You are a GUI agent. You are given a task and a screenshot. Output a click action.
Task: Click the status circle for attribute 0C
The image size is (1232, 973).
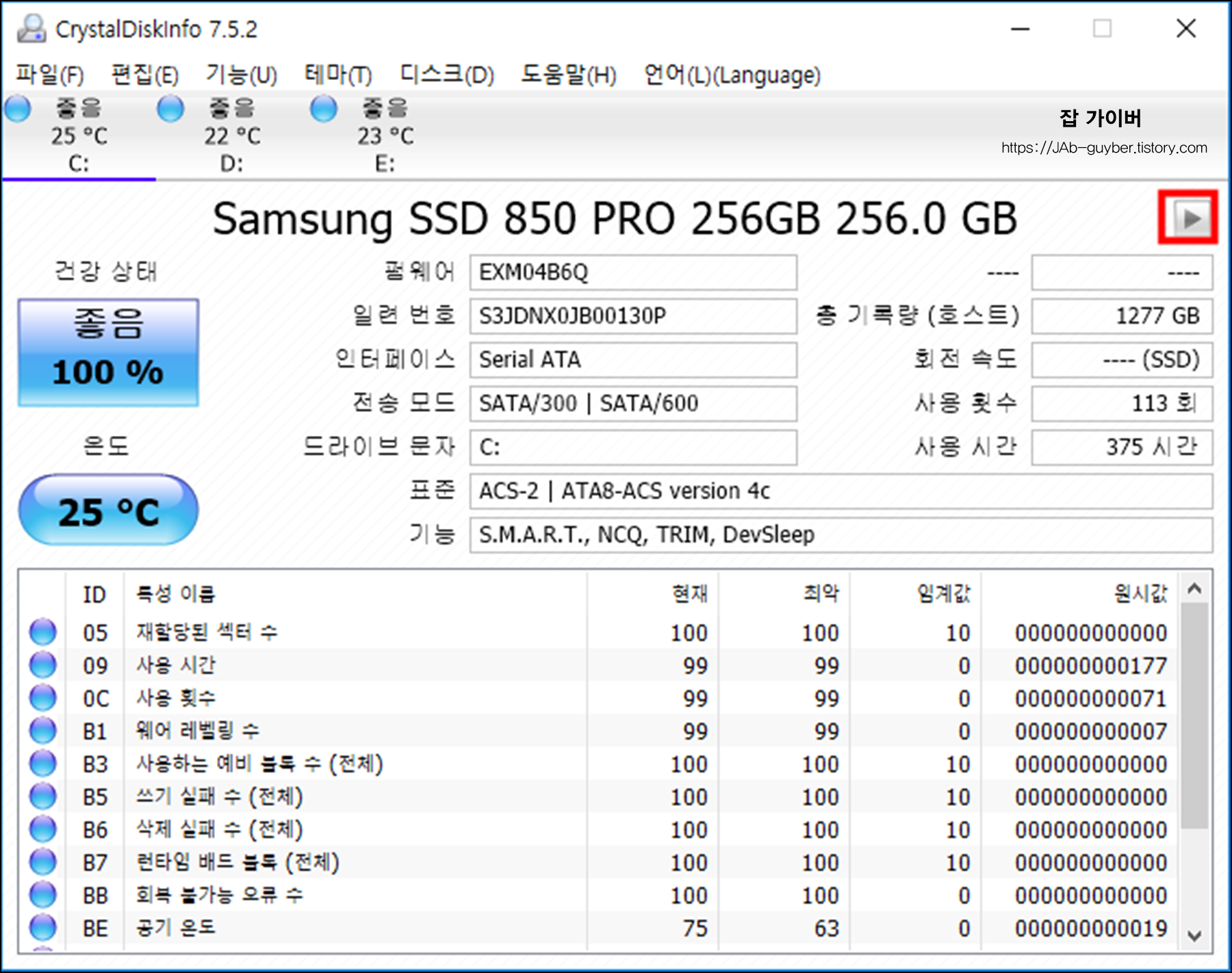pos(43,697)
